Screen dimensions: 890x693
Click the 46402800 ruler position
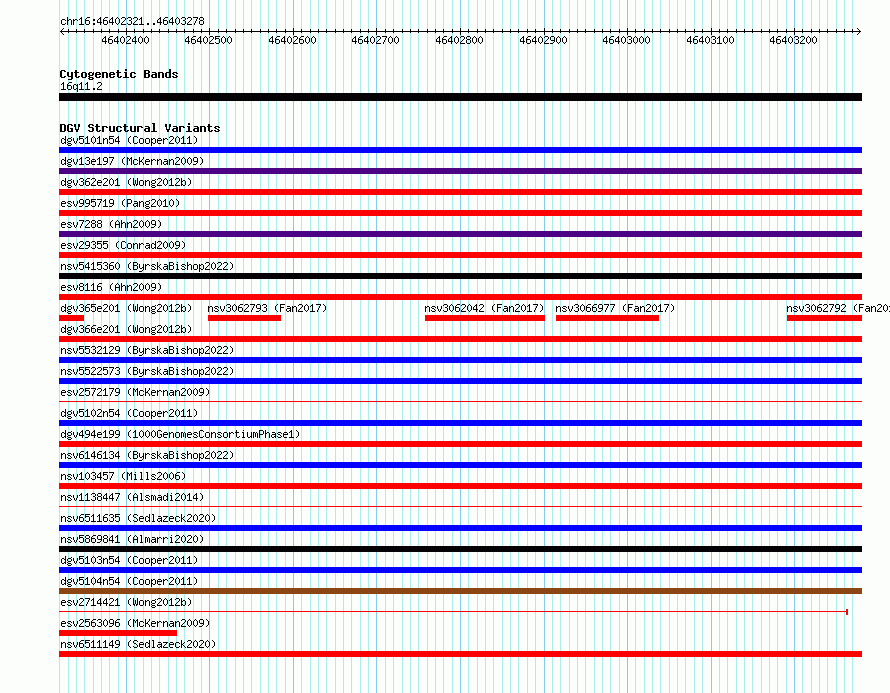coord(459,40)
